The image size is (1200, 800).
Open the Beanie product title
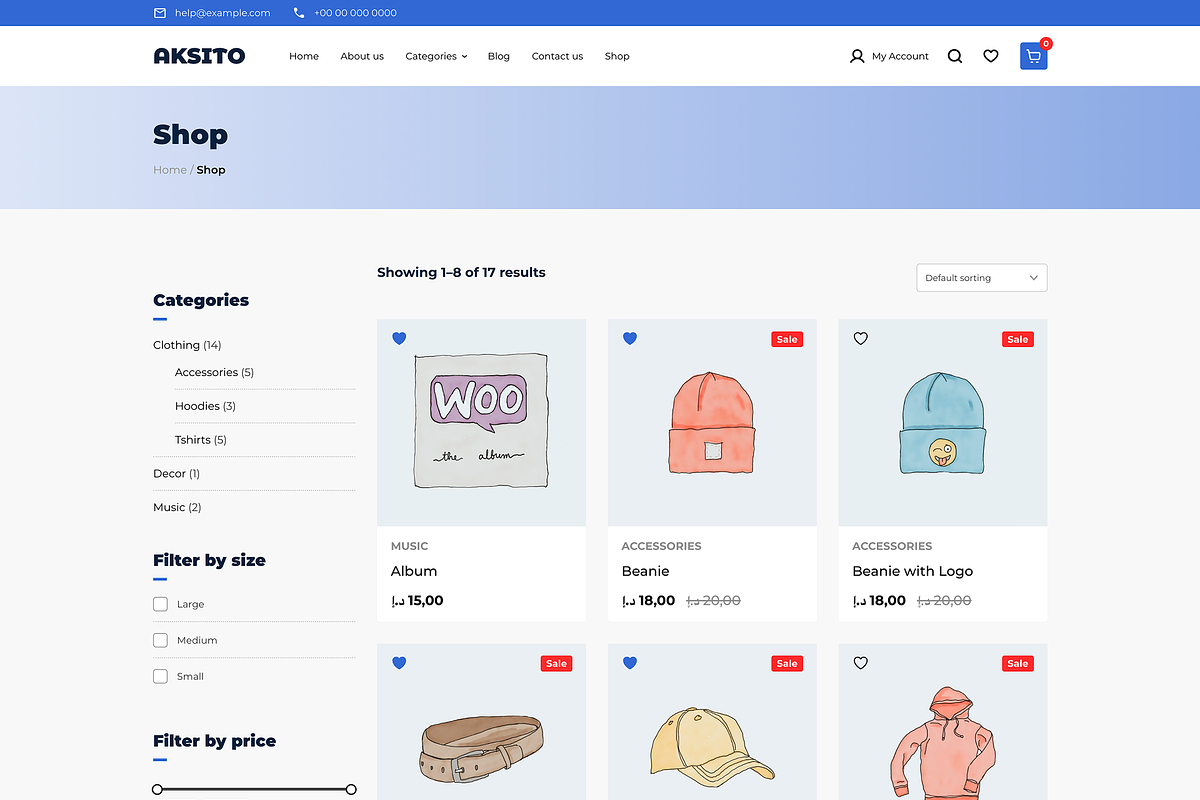tap(645, 571)
